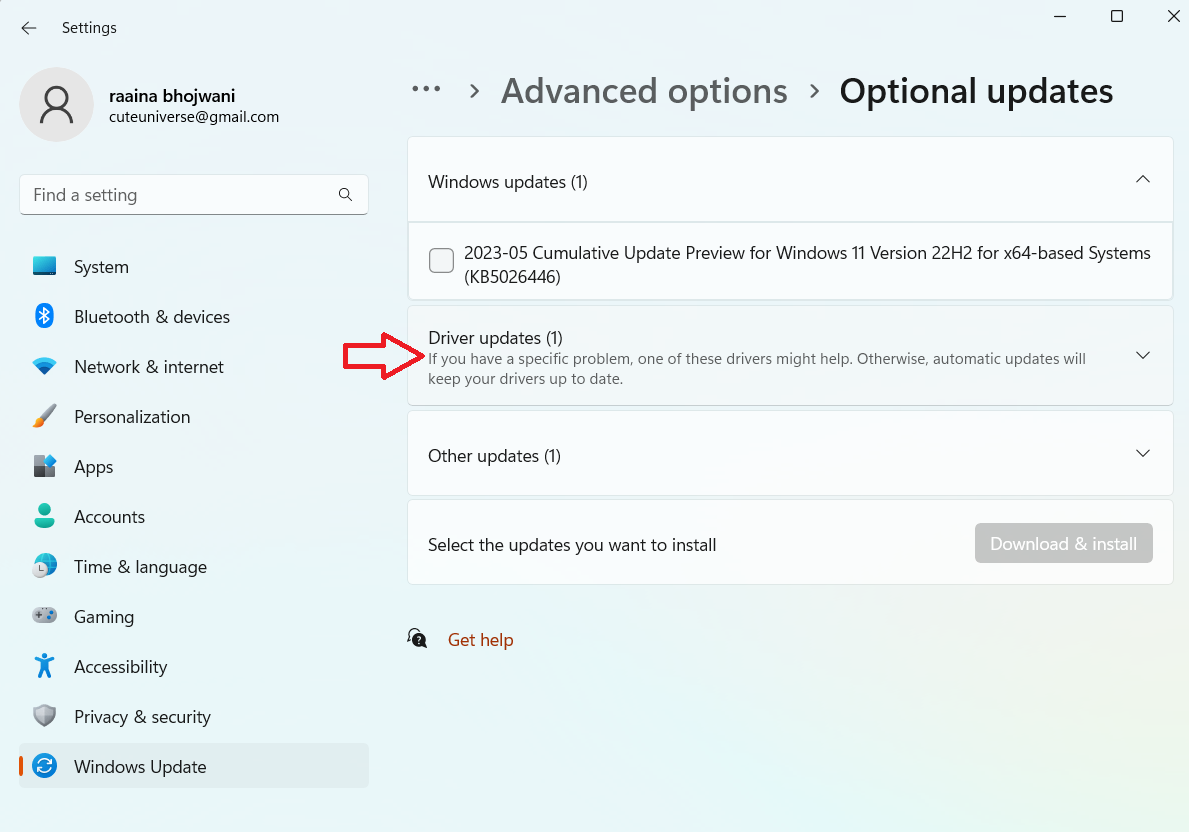Open the Get help link

480,640
